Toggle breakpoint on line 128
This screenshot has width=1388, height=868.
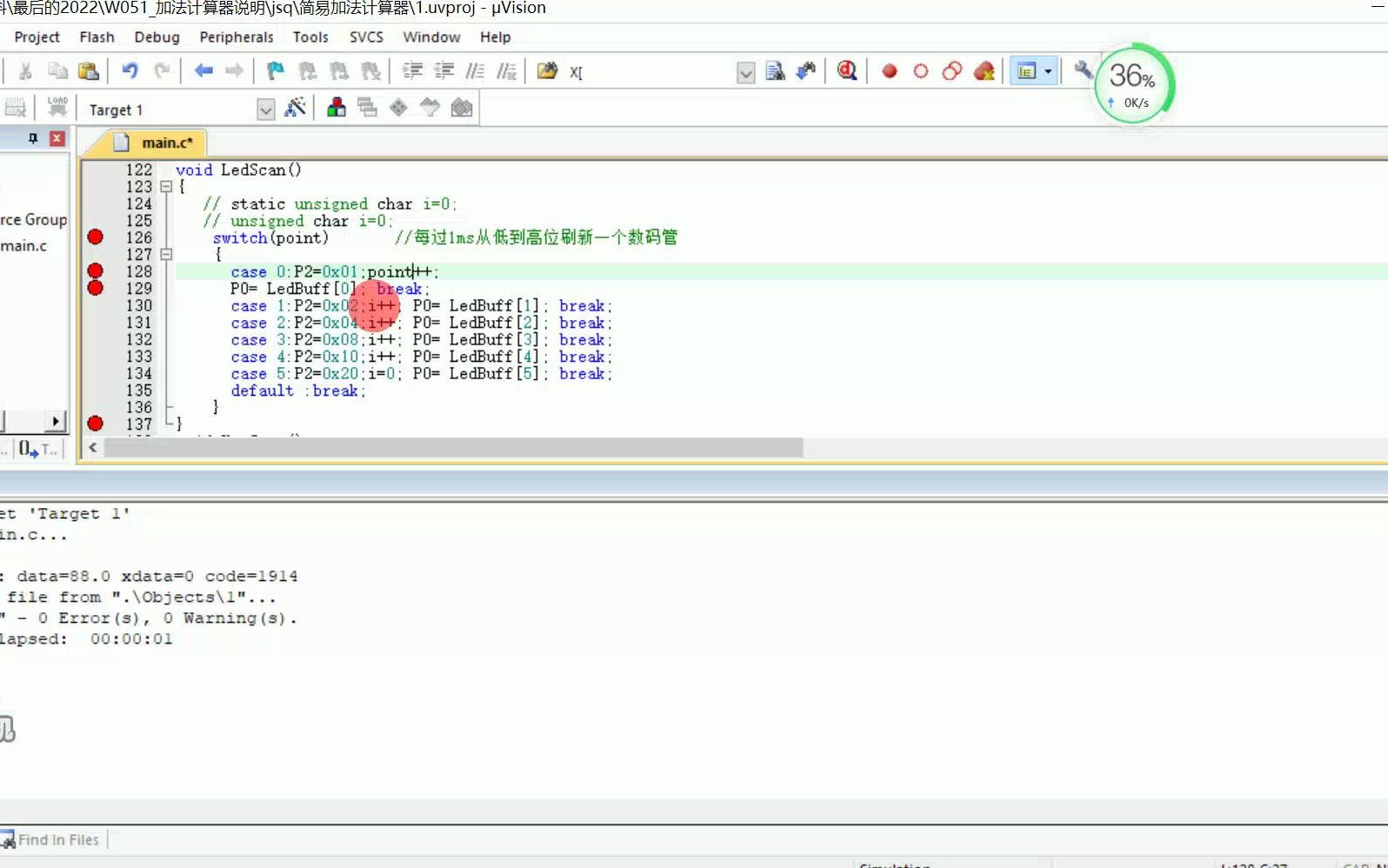pyautogui.click(x=96, y=270)
